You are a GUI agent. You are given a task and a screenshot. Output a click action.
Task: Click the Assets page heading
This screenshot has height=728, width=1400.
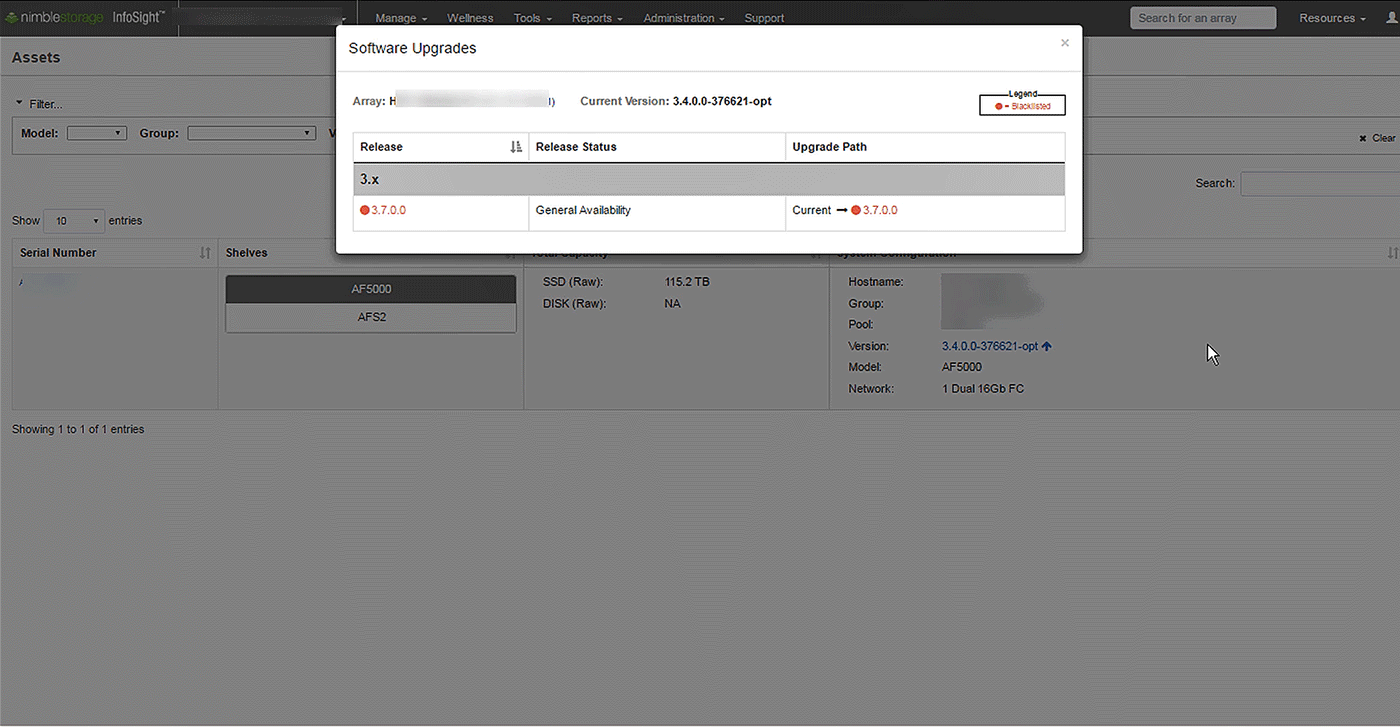pyautogui.click(x=36, y=58)
